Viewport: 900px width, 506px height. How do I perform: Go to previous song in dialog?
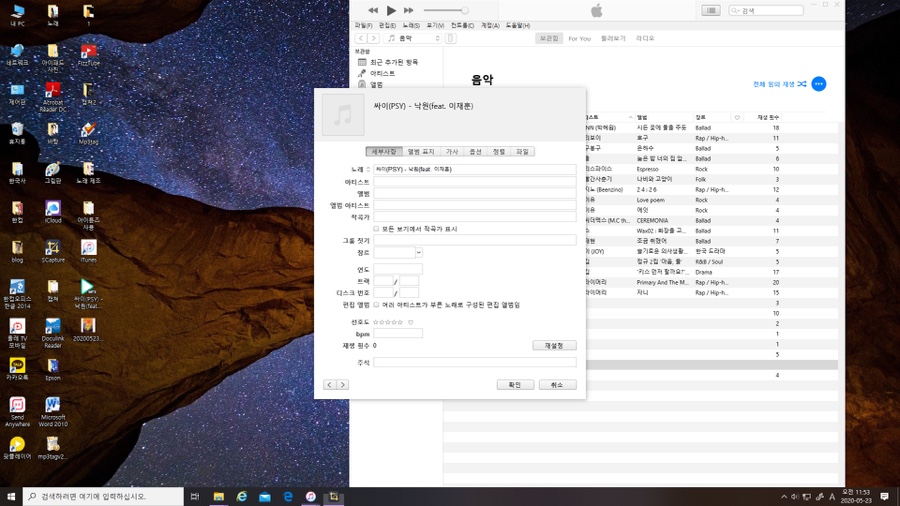(329, 384)
